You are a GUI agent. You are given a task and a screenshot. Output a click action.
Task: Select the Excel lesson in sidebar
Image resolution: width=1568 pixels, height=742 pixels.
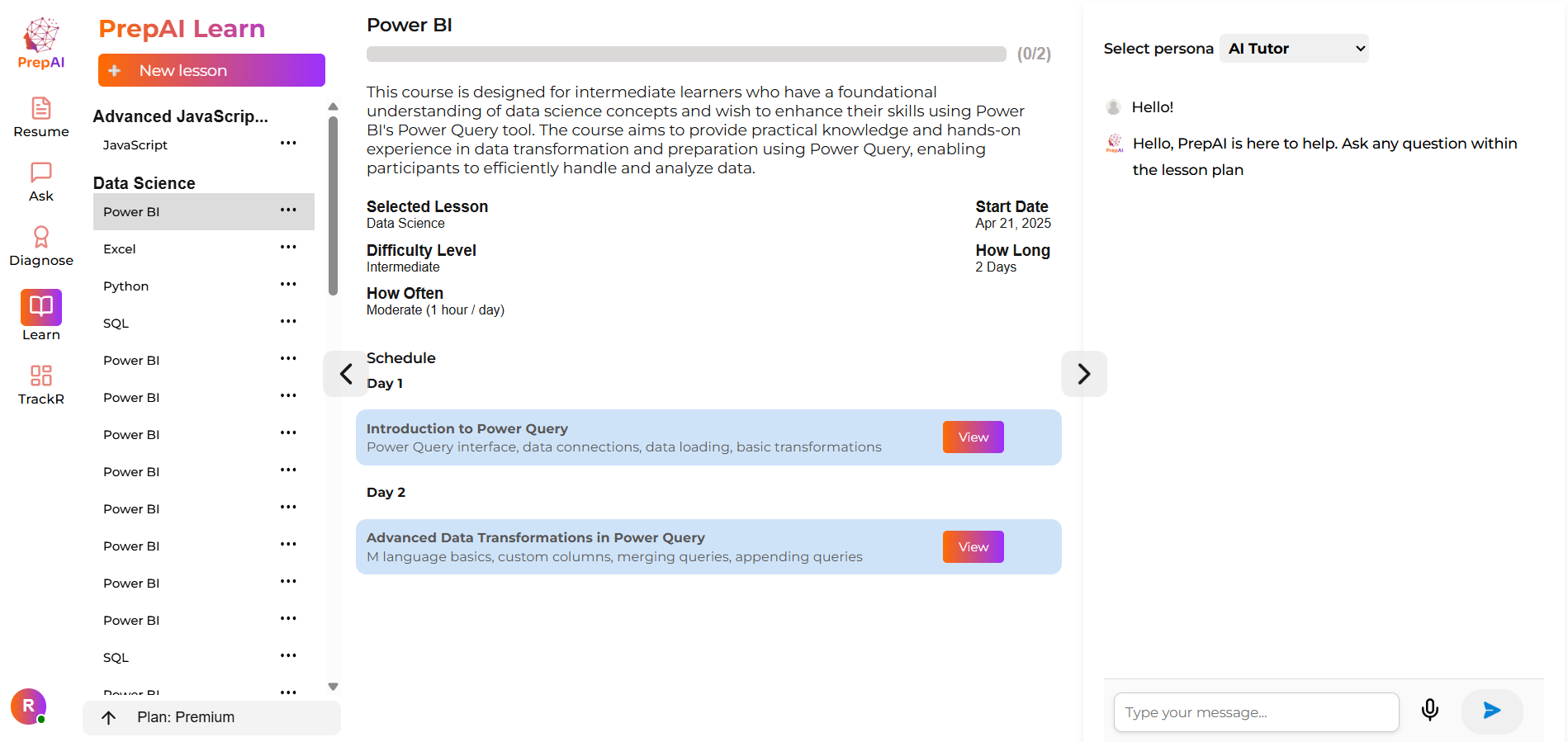click(x=120, y=249)
